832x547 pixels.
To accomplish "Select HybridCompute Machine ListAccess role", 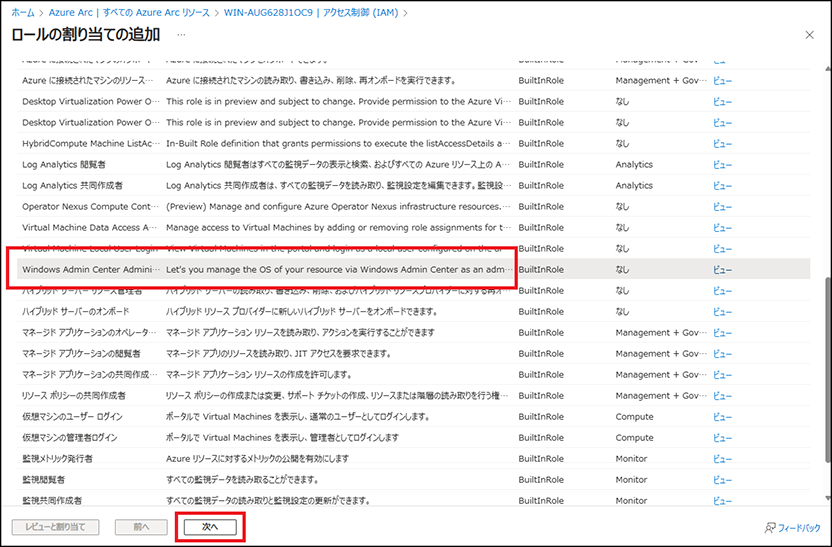I will (413, 143).
